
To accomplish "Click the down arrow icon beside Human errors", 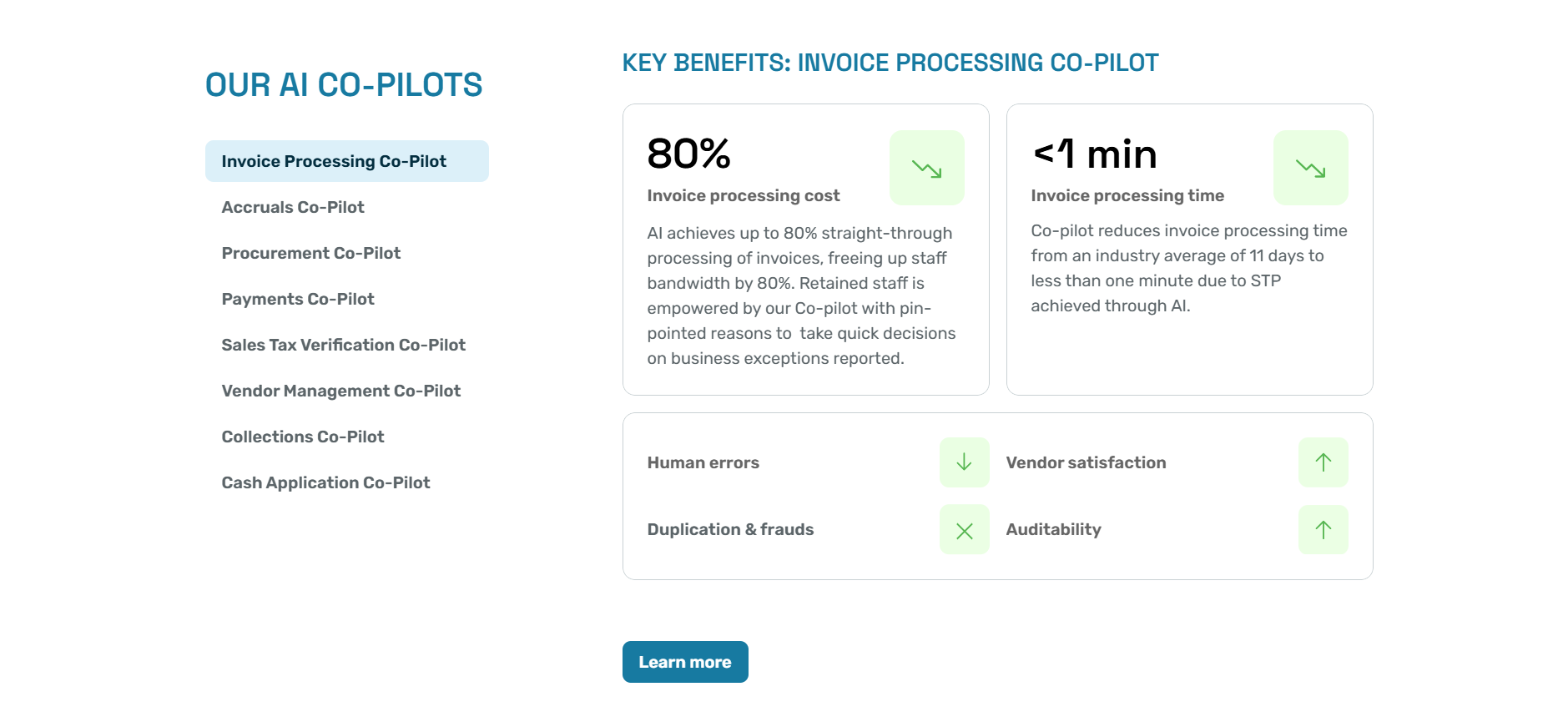I will (x=964, y=462).
